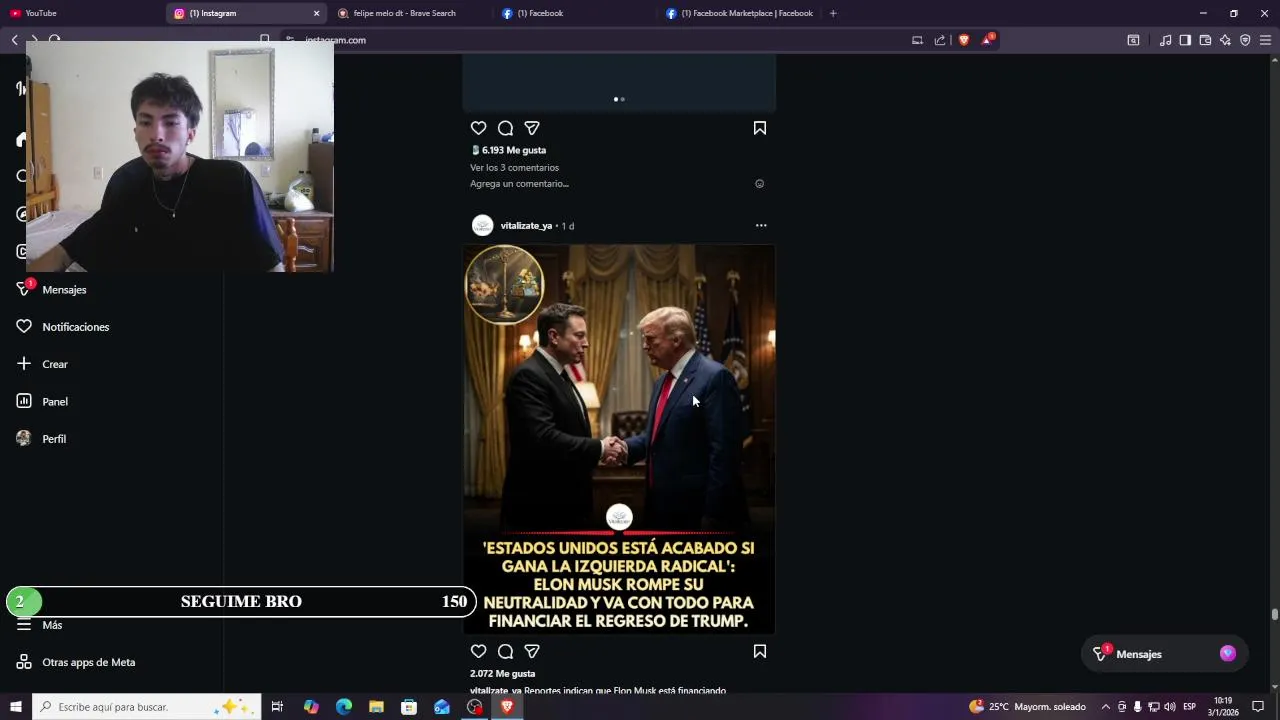Viewport: 1280px width, 720px height.
Task: Launch Microsoft Edge from taskbar
Action: [344, 706]
